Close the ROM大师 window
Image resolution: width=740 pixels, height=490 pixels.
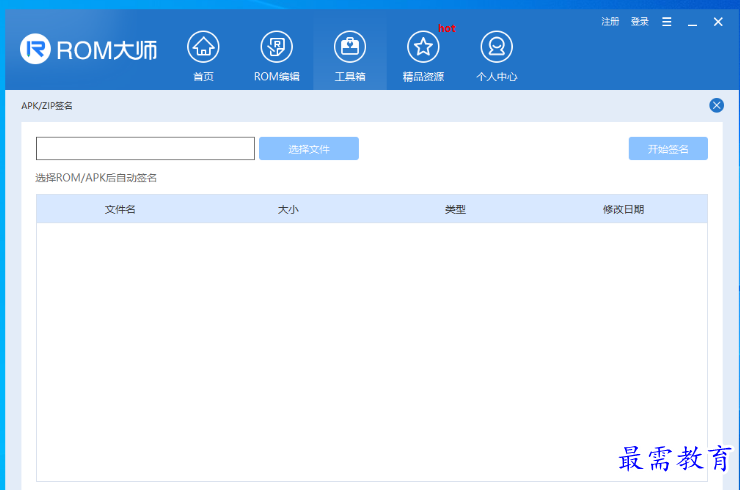tap(718, 22)
